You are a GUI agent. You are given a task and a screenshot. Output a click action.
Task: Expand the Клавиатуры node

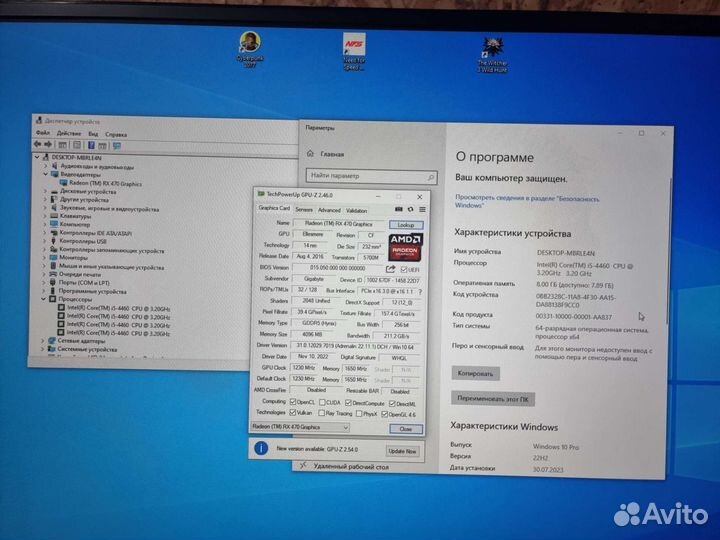coord(45,216)
